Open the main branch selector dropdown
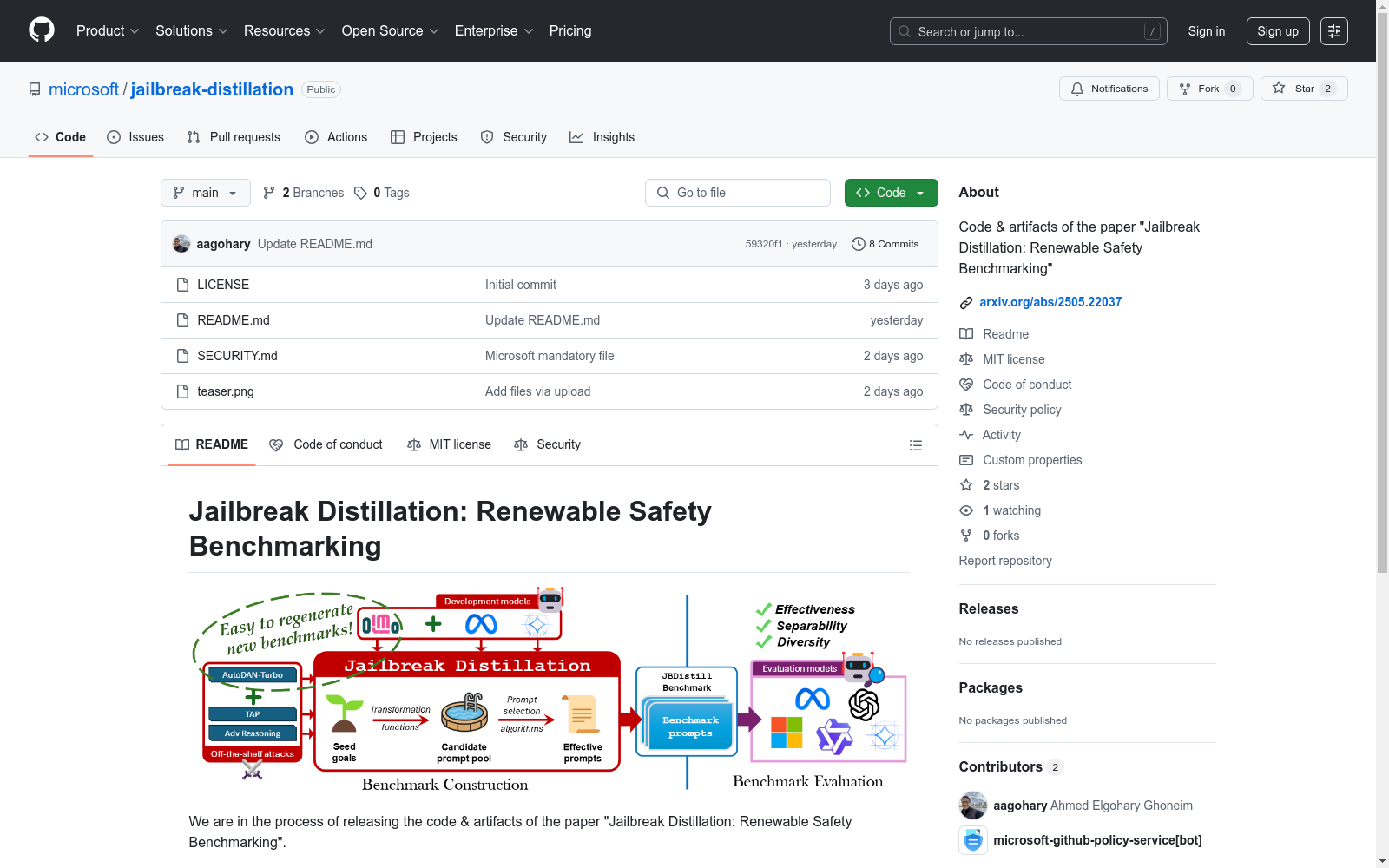This screenshot has width=1389, height=868. (x=206, y=193)
